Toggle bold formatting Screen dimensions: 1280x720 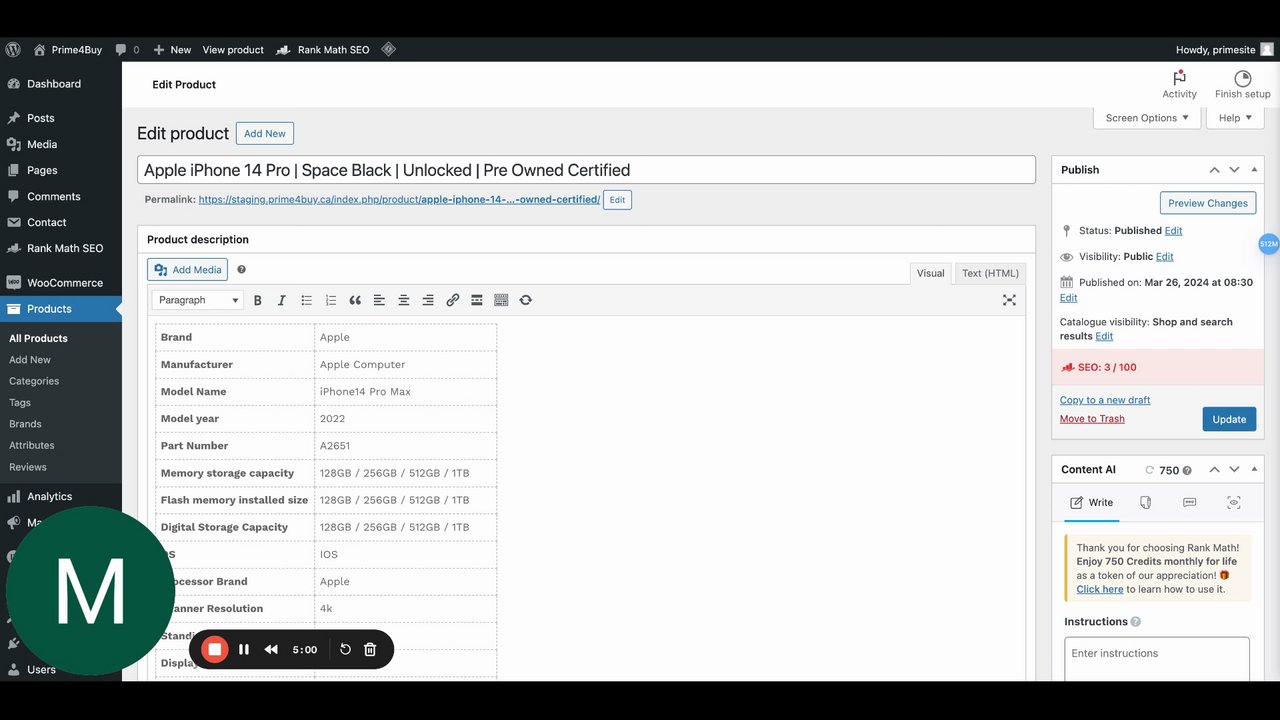click(x=257, y=300)
